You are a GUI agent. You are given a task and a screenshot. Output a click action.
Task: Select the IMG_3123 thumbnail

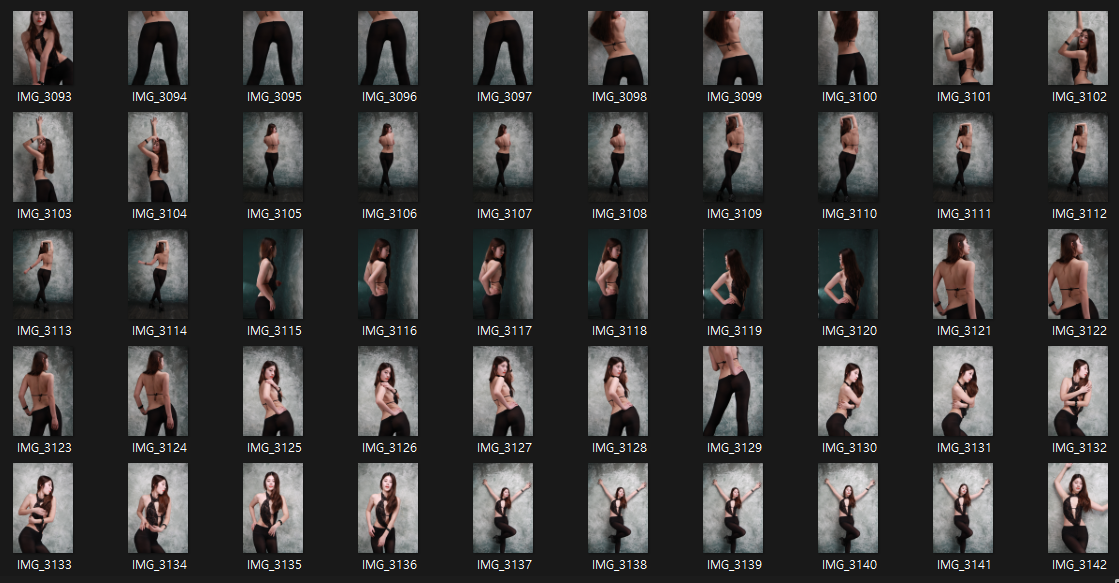coord(43,391)
